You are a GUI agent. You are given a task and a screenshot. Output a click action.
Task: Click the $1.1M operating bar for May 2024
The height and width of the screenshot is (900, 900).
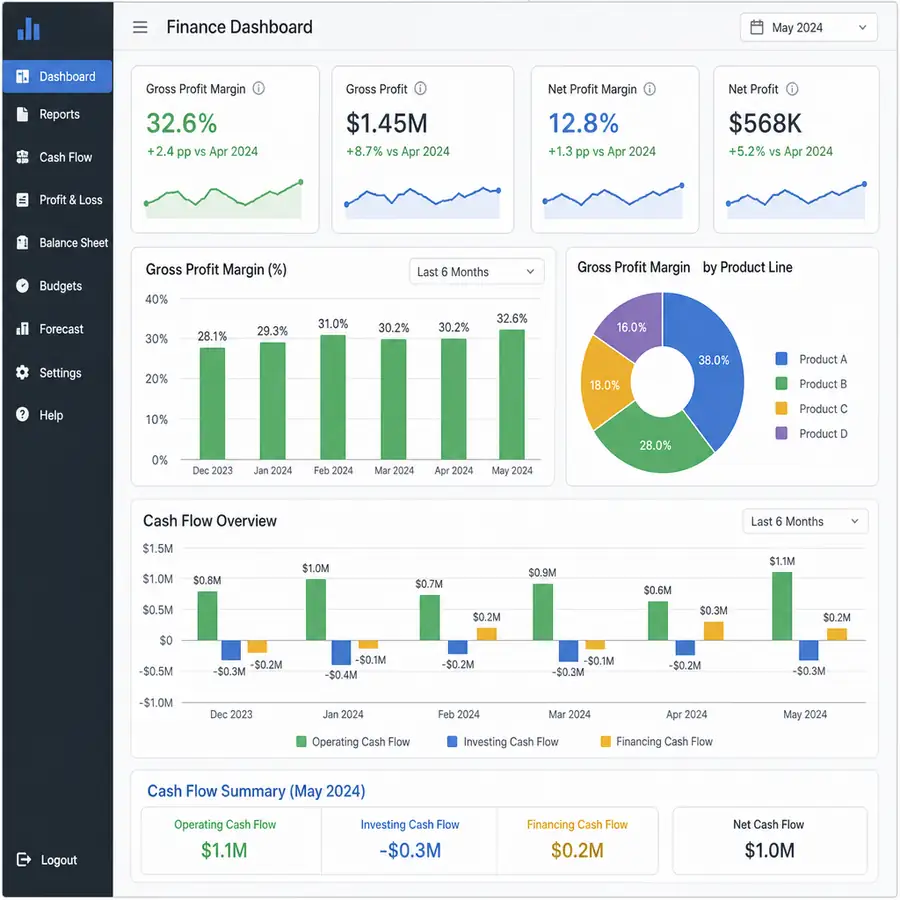(782, 606)
